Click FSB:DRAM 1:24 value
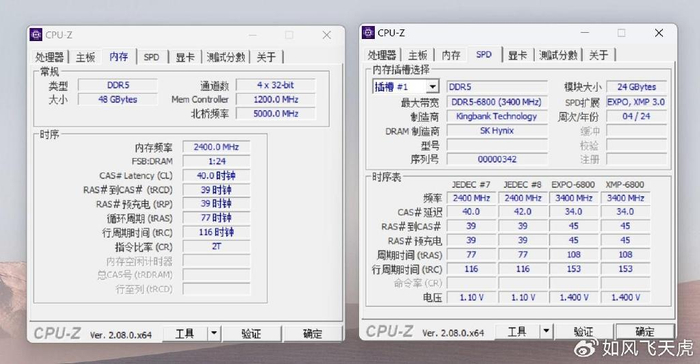Image resolution: width=700 pixels, height=364 pixels. click(216, 161)
